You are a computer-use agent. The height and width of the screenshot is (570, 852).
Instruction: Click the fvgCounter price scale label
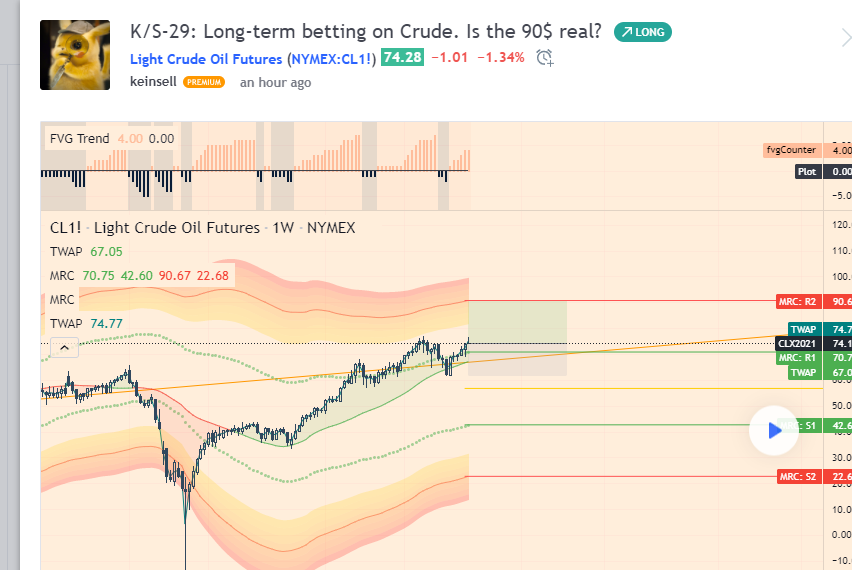[x=790, y=150]
